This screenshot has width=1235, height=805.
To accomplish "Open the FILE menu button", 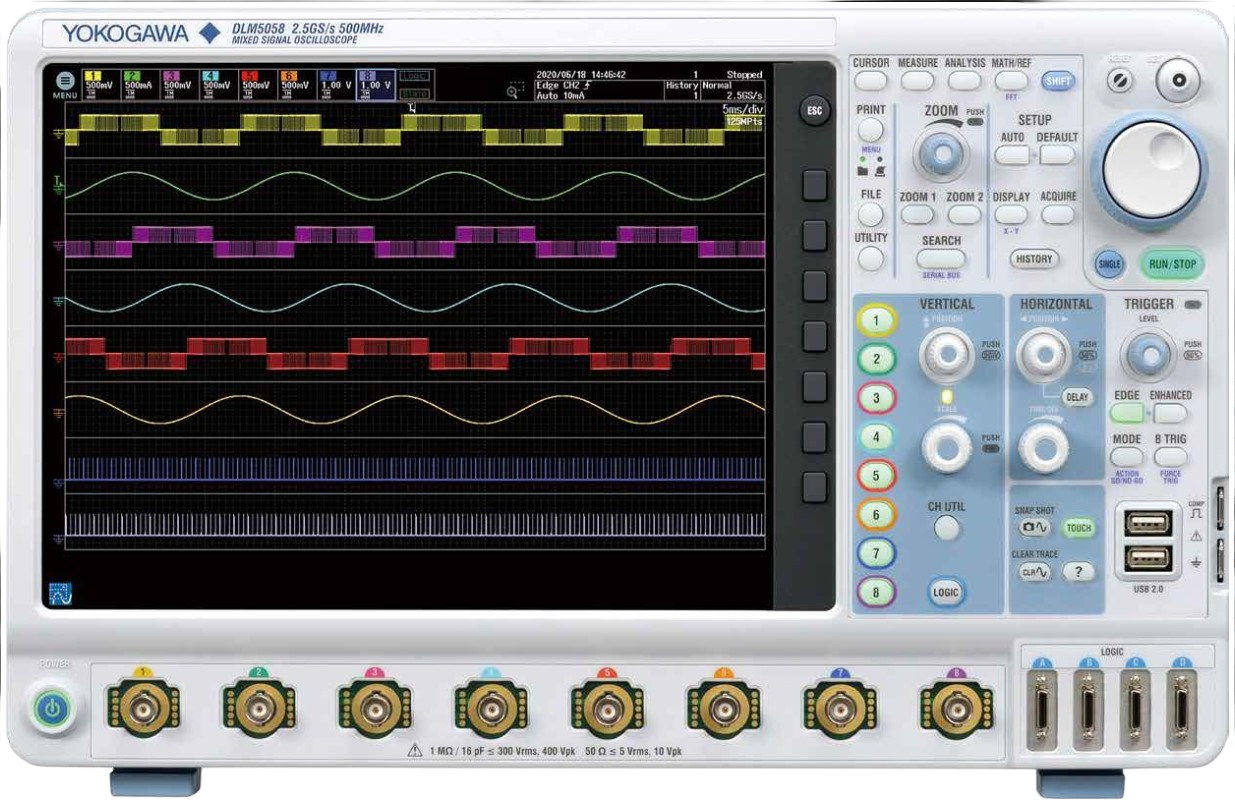I will click(871, 214).
